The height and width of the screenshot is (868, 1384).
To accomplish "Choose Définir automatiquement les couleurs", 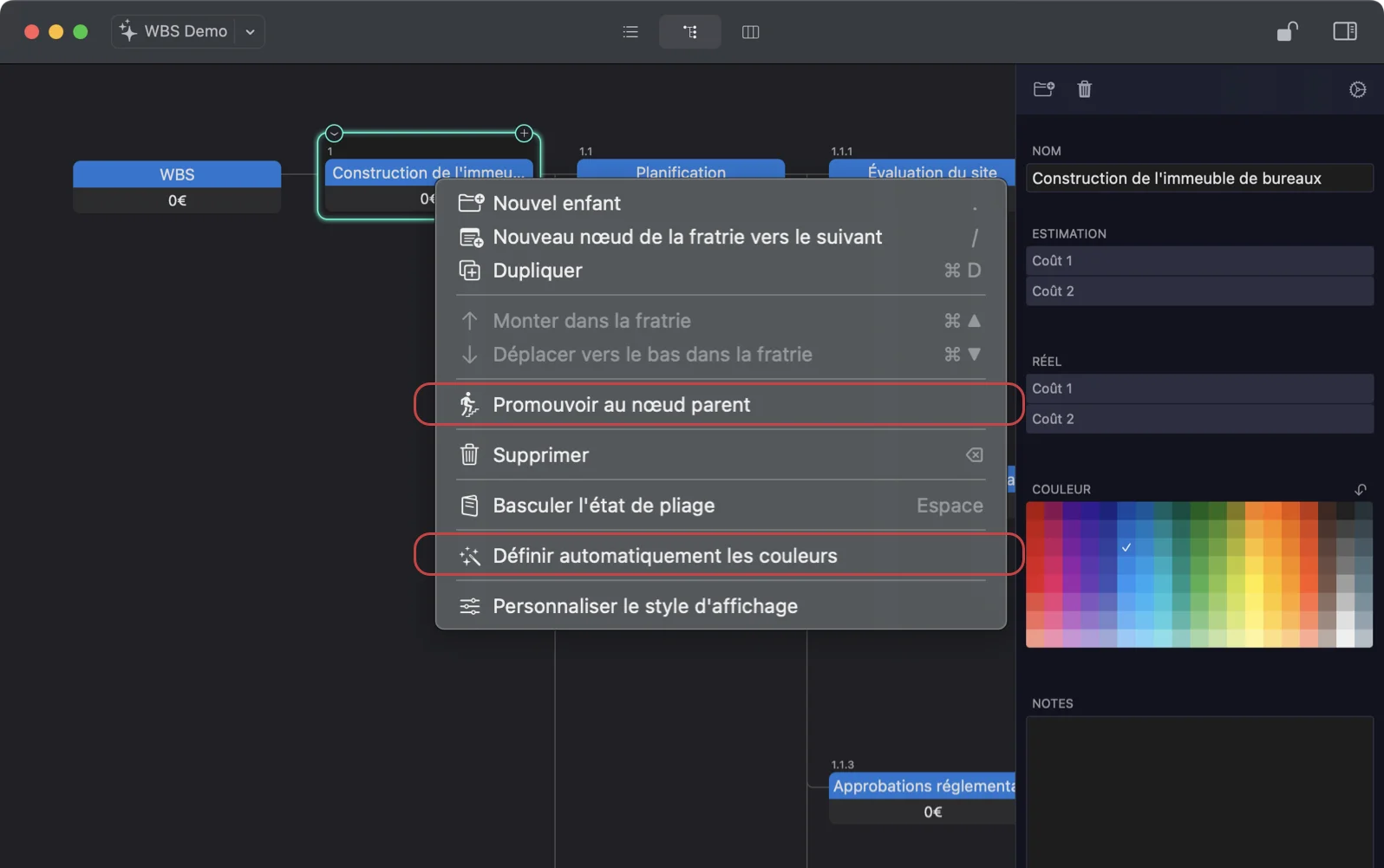I will 664,556.
